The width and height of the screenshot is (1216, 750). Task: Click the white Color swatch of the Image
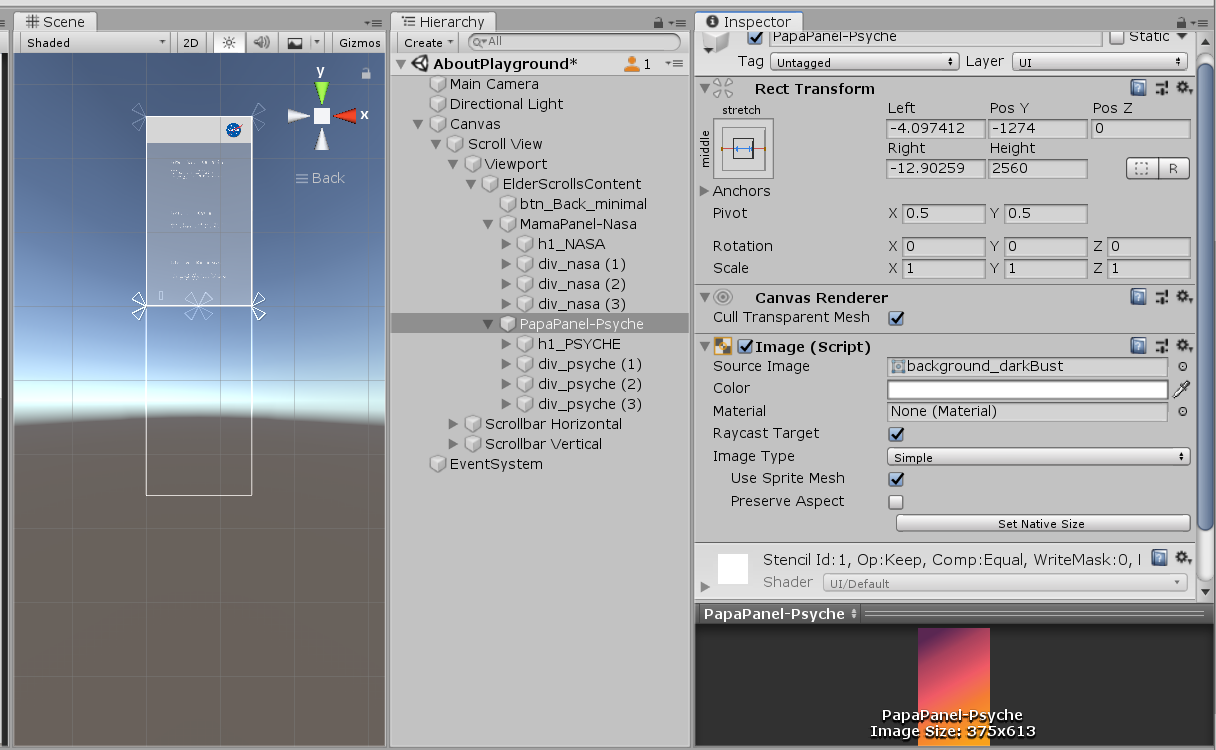pyautogui.click(x=1027, y=389)
